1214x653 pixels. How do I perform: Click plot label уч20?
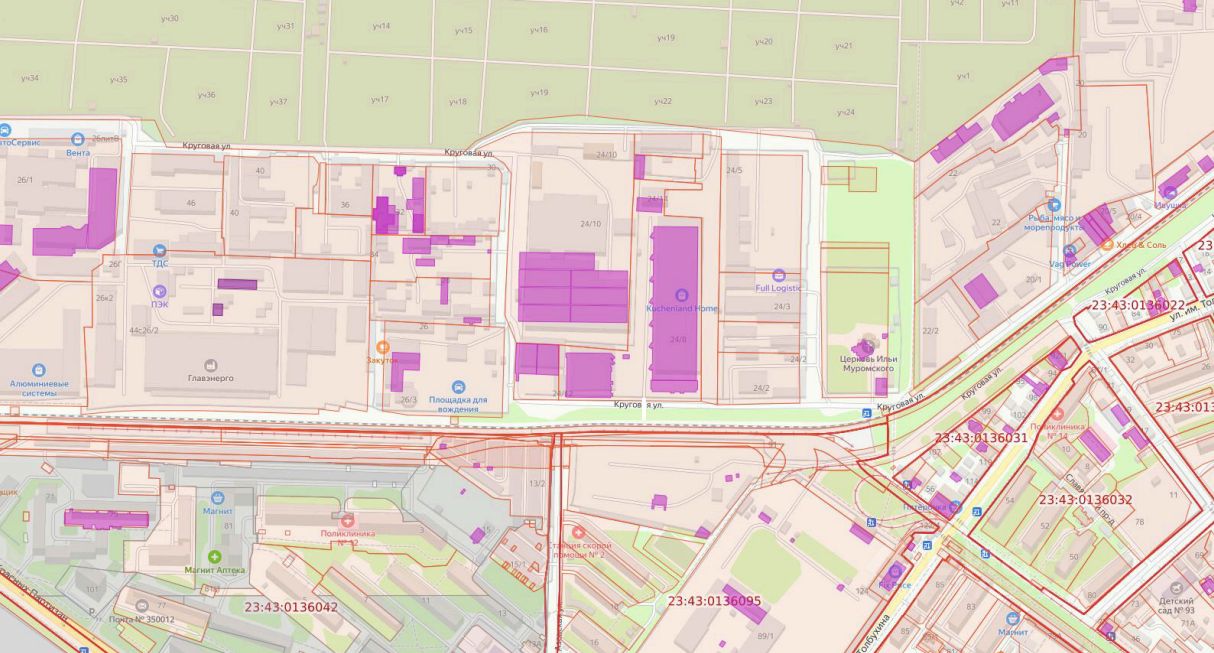pyautogui.click(x=764, y=41)
